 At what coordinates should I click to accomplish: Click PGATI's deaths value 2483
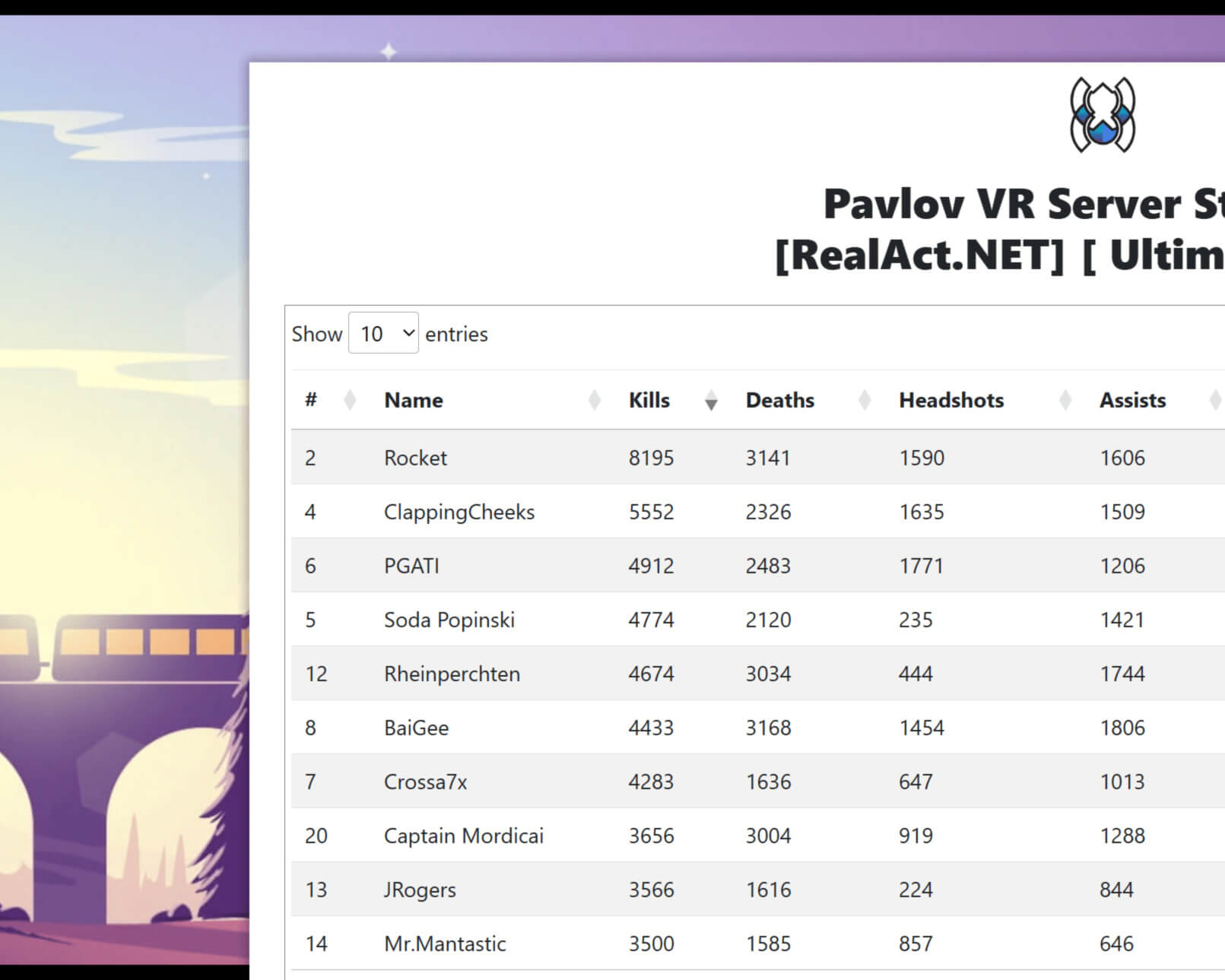pyautogui.click(x=768, y=566)
